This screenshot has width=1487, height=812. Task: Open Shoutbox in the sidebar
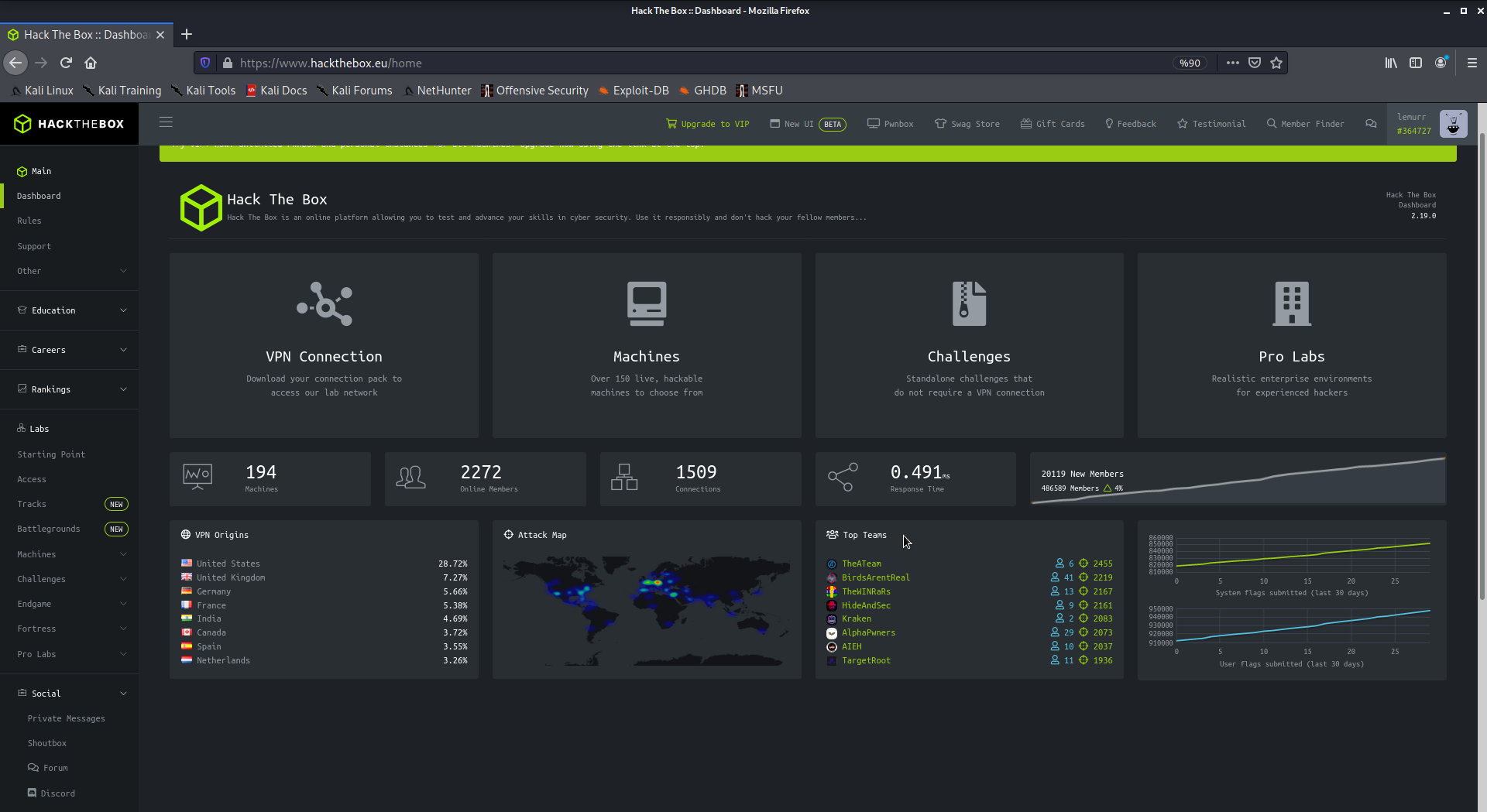click(x=47, y=743)
